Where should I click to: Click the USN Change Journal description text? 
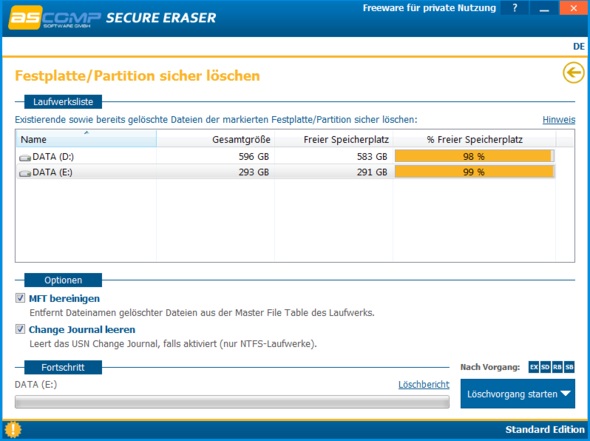pos(173,344)
